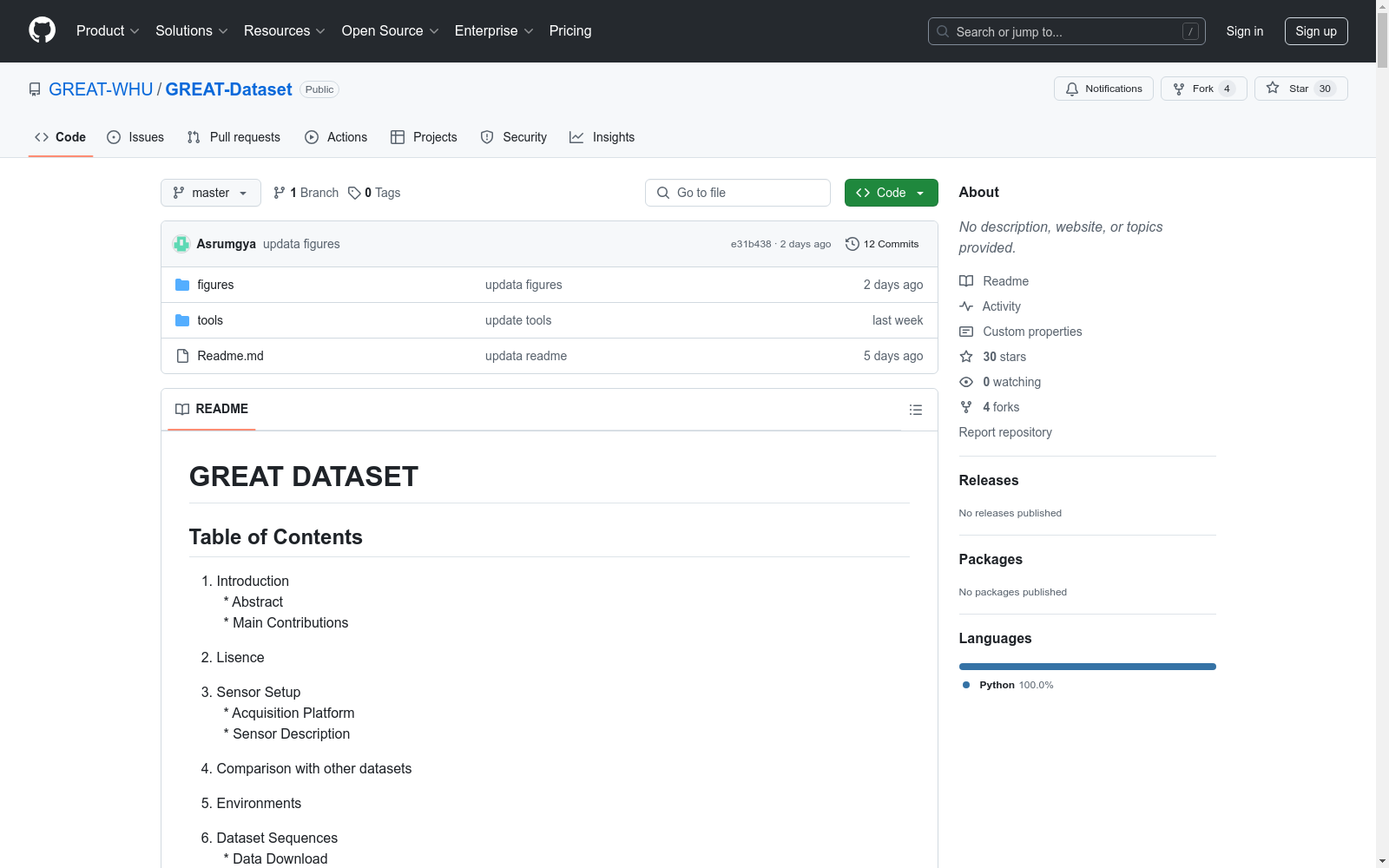Click the tools folder icon
The width and height of the screenshot is (1389, 868).
pos(182,320)
